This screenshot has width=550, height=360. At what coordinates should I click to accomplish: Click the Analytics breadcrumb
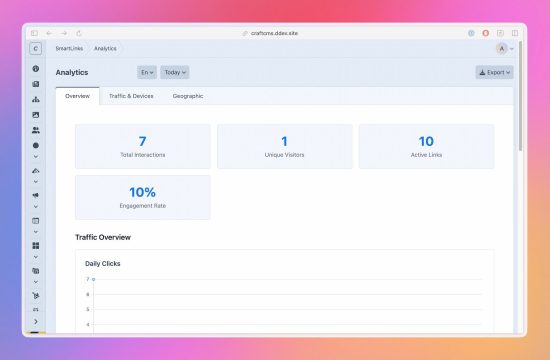click(105, 48)
